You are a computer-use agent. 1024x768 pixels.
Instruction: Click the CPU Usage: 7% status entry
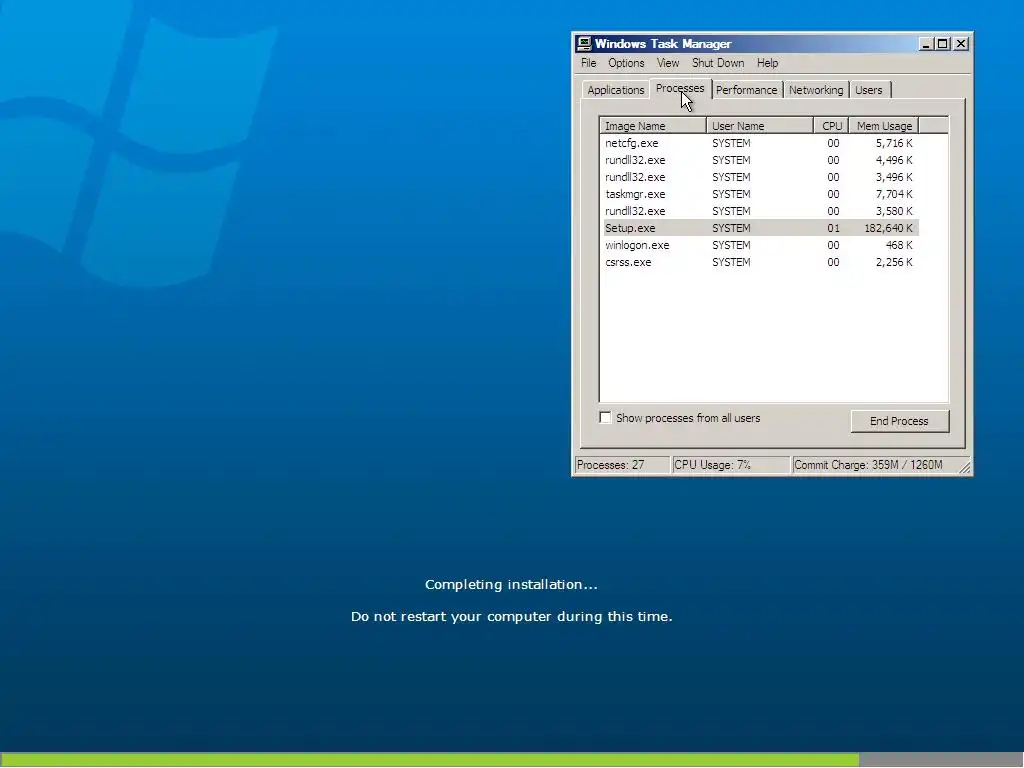pos(730,465)
